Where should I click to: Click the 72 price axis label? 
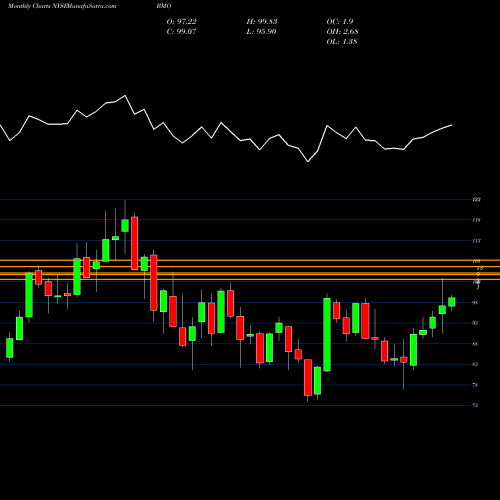[x=475, y=406]
